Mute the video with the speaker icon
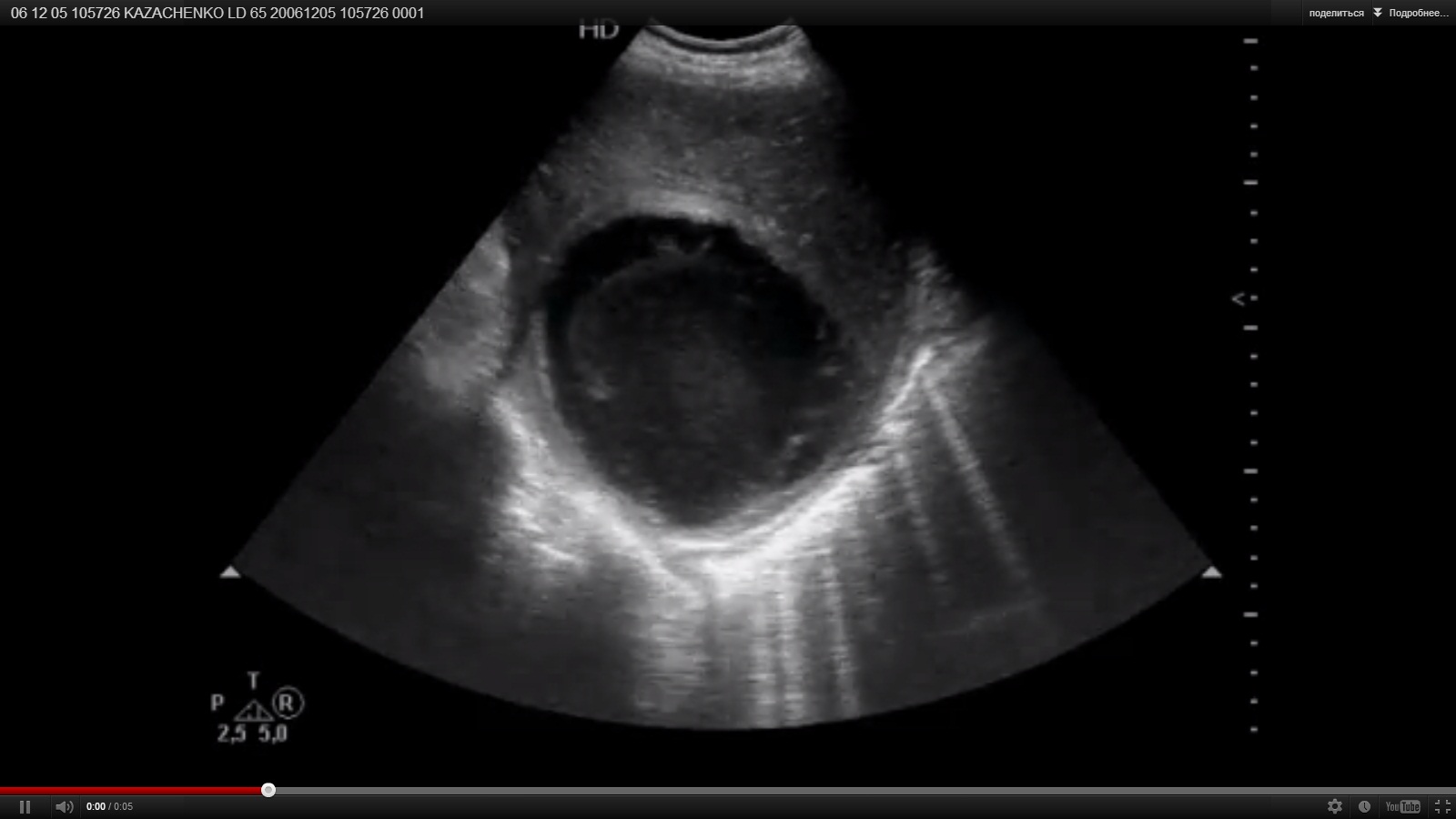 click(x=64, y=806)
